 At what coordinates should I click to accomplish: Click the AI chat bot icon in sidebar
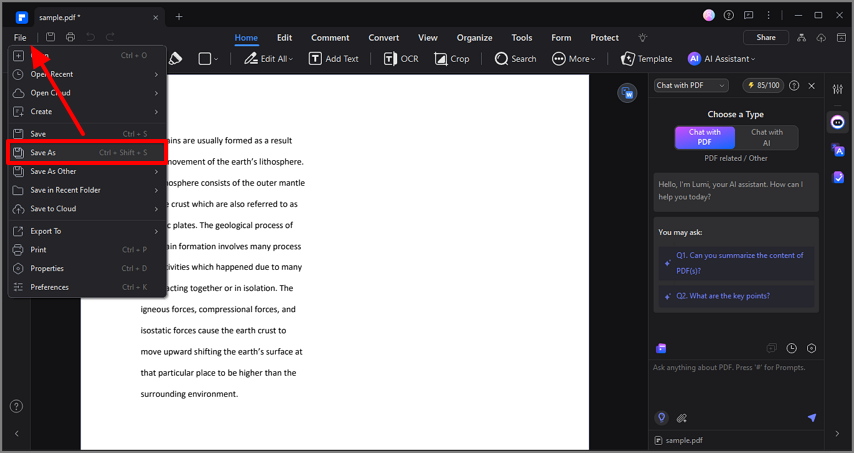pos(838,123)
